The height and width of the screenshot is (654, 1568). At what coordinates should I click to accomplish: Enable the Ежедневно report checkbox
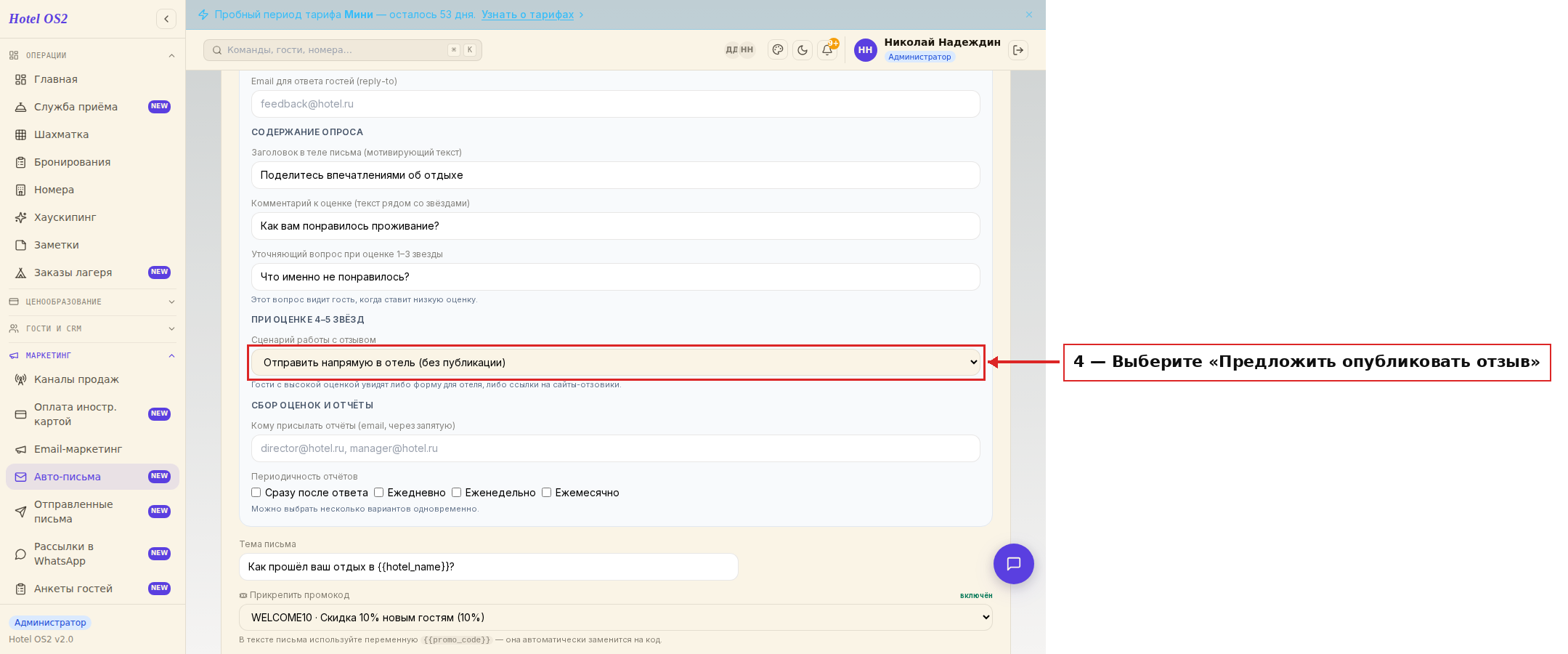(378, 493)
